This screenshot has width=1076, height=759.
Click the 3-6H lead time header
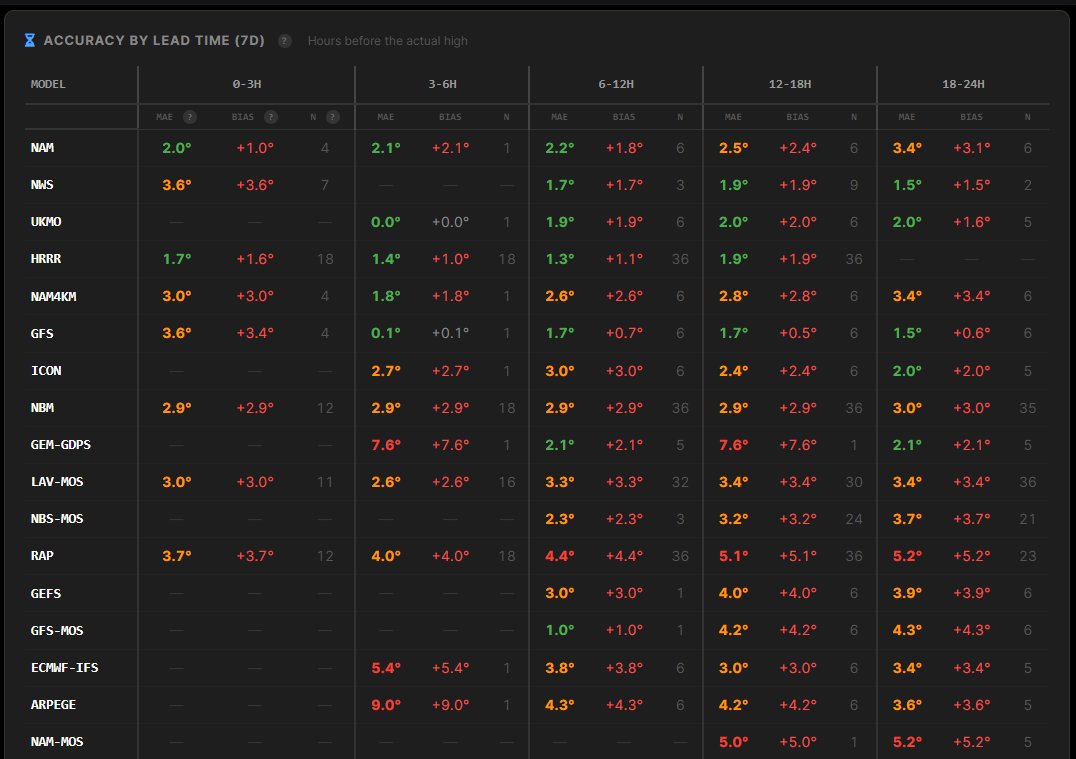coord(442,84)
